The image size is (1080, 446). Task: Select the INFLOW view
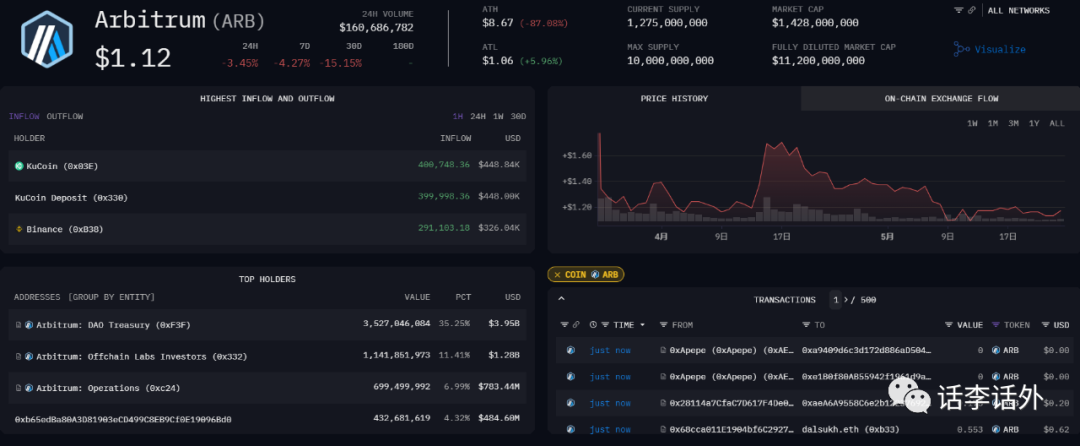point(25,116)
